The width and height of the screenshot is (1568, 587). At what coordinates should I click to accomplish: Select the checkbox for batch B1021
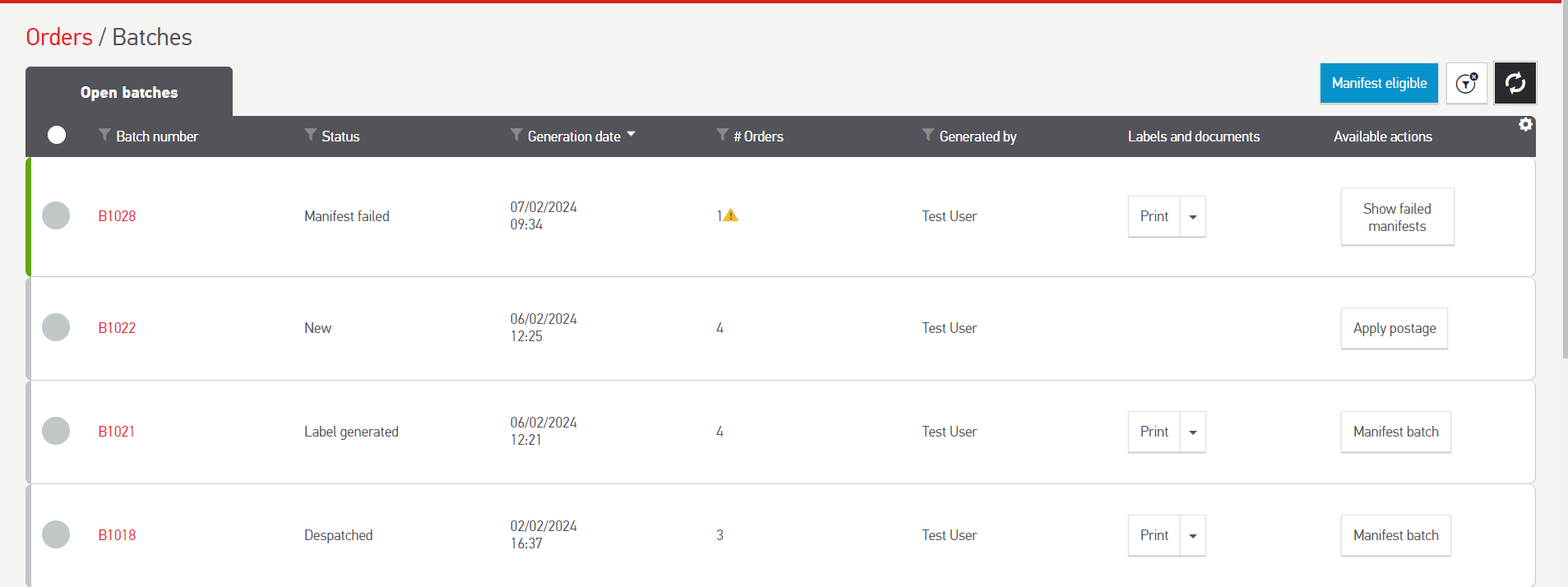56,431
